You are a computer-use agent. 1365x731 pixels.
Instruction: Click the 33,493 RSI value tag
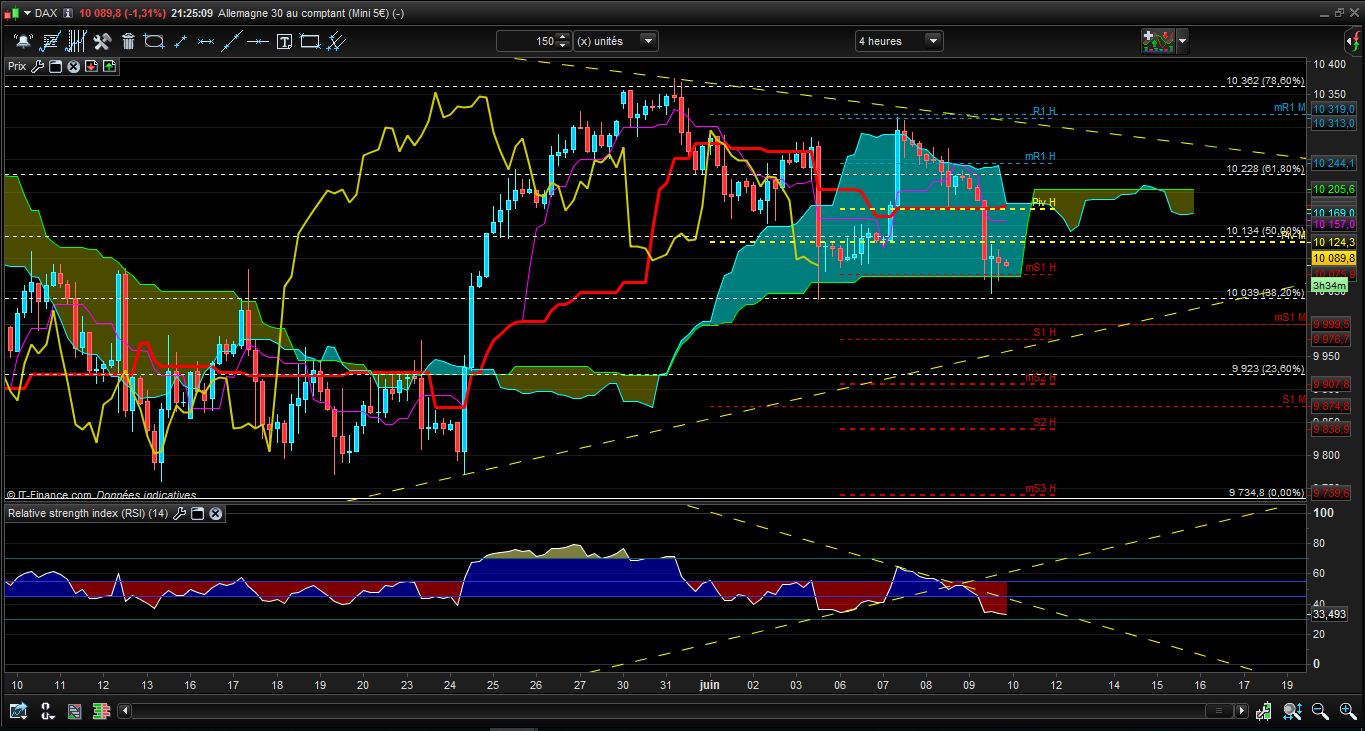tap(1331, 614)
